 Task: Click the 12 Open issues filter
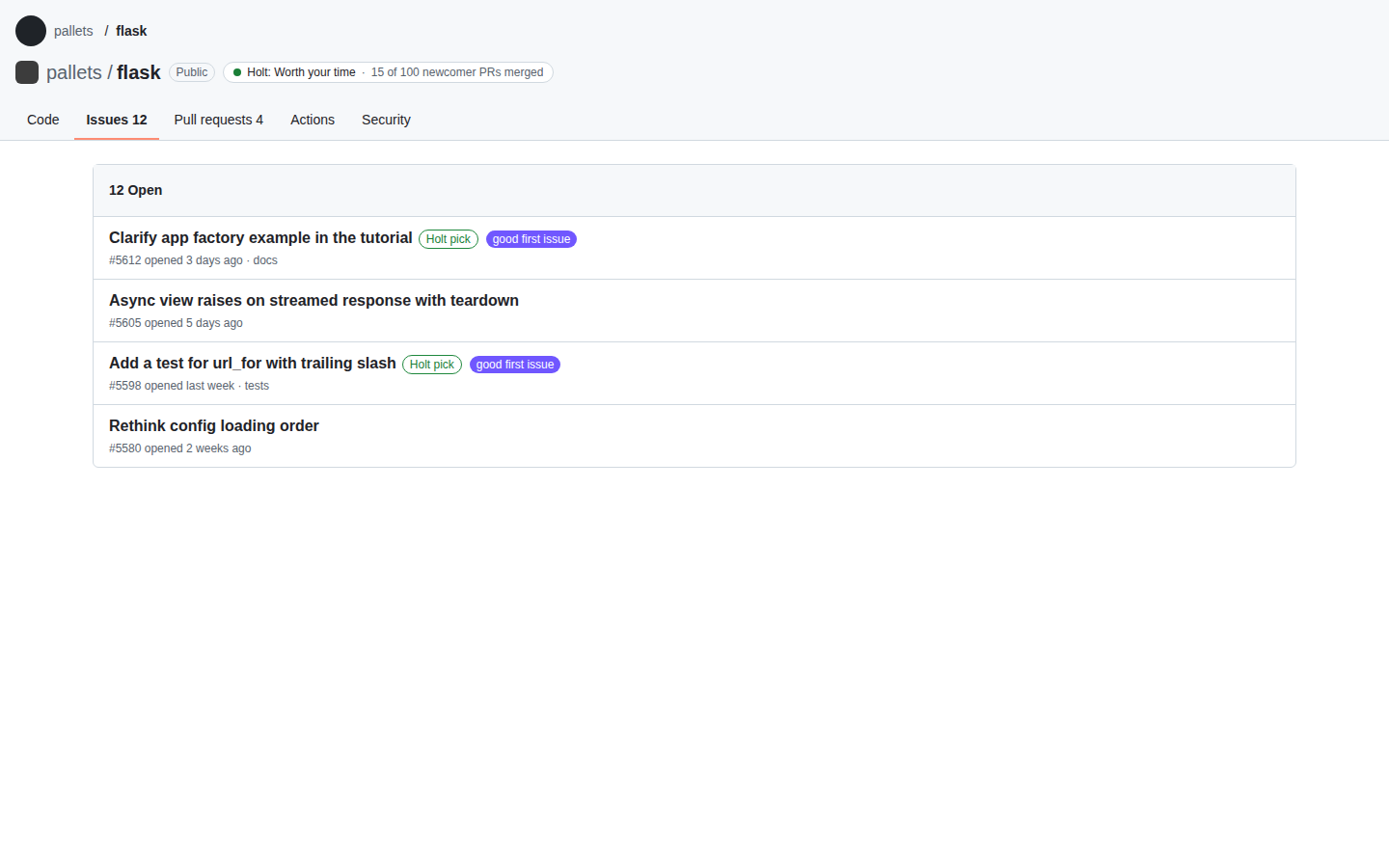(x=136, y=190)
